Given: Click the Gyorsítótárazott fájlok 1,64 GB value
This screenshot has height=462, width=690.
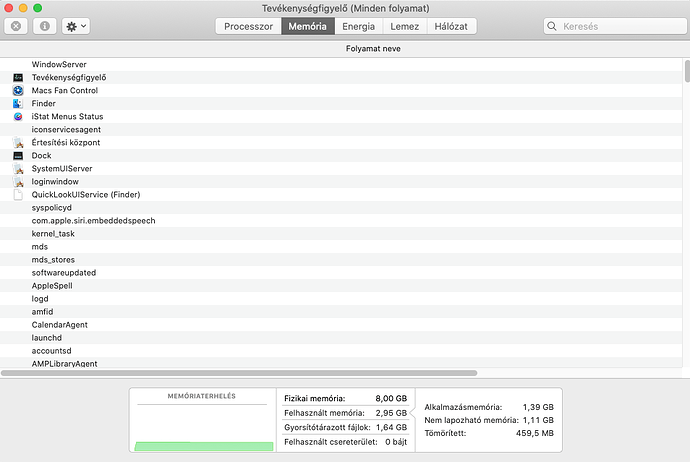Looking at the screenshot, I should click(391, 428).
